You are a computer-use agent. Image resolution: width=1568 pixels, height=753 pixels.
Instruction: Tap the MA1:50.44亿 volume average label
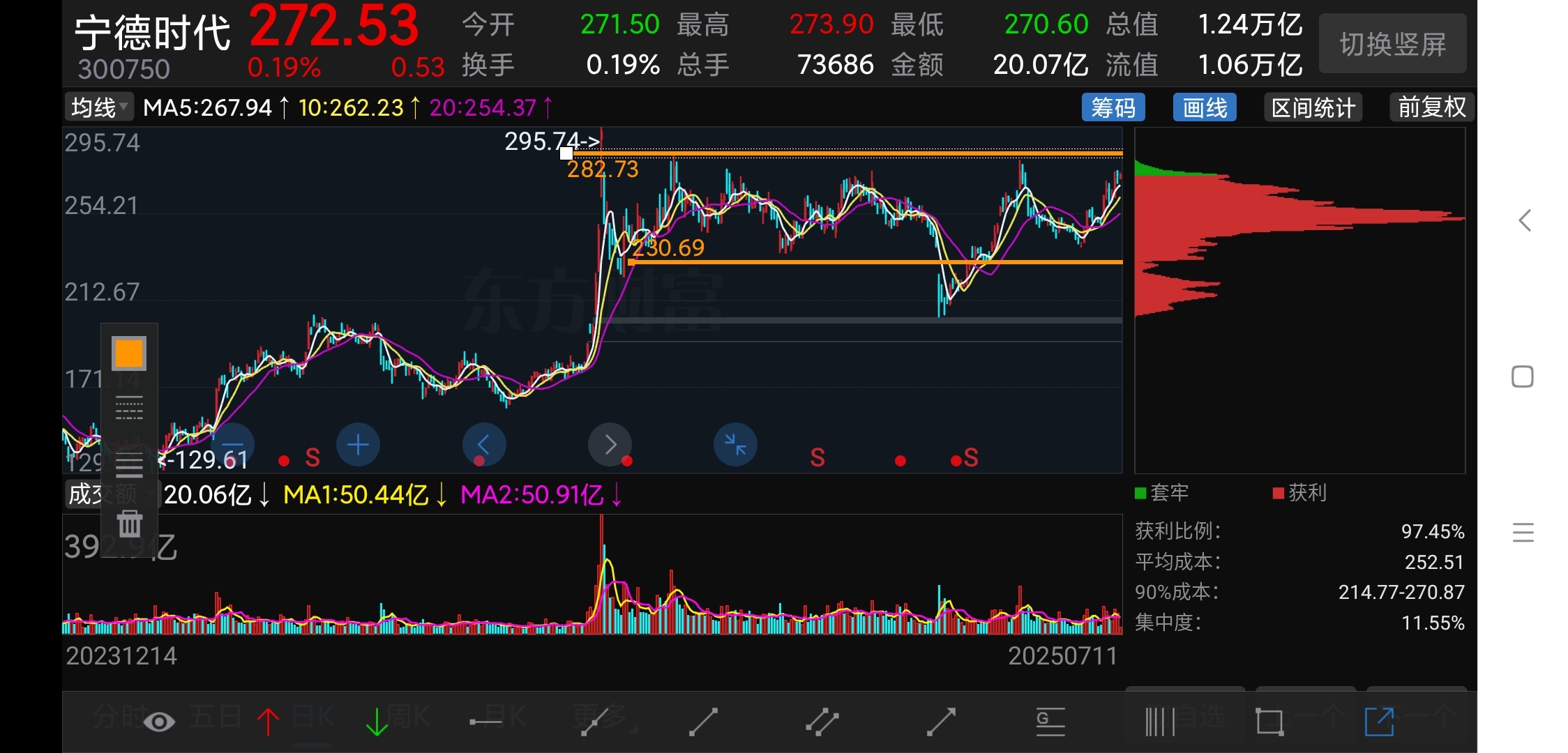pos(356,495)
